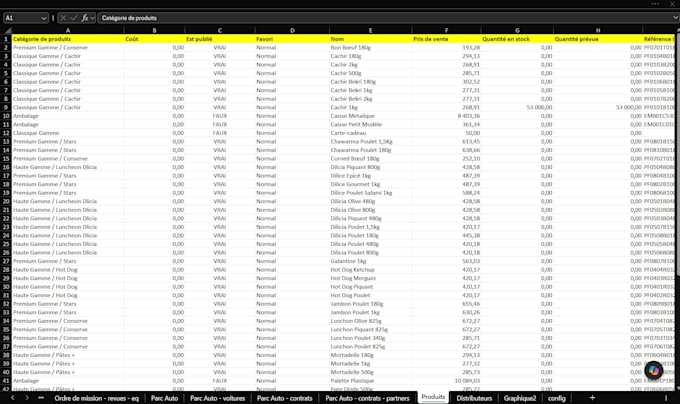Image resolution: width=680 pixels, height=404 pixels.
Task: Select header cell 'Est publié'
Action: click(x=220, y=39)
